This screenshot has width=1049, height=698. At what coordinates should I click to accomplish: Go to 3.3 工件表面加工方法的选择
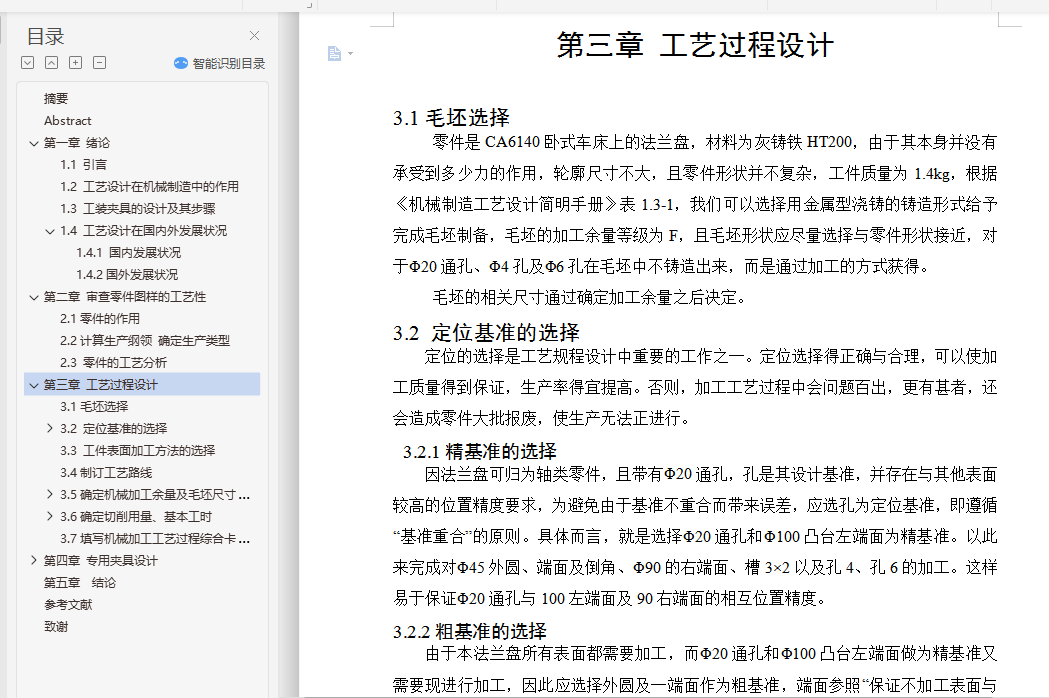[x=138, y=451]
